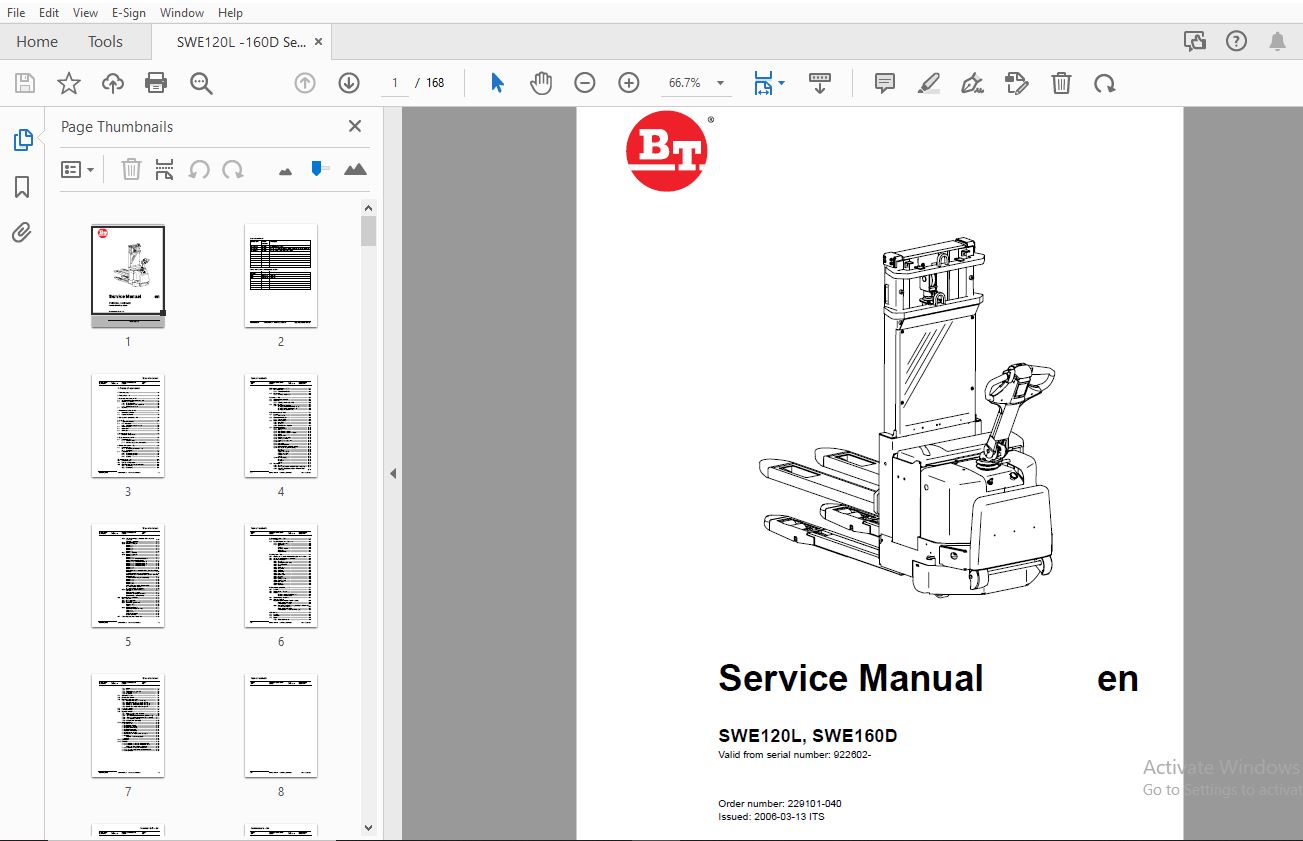Click the thumbnail panel scroll down arrow
The height and width of the screenshot is (841, 1303).
pyautogui.click(x=369, y=827)
